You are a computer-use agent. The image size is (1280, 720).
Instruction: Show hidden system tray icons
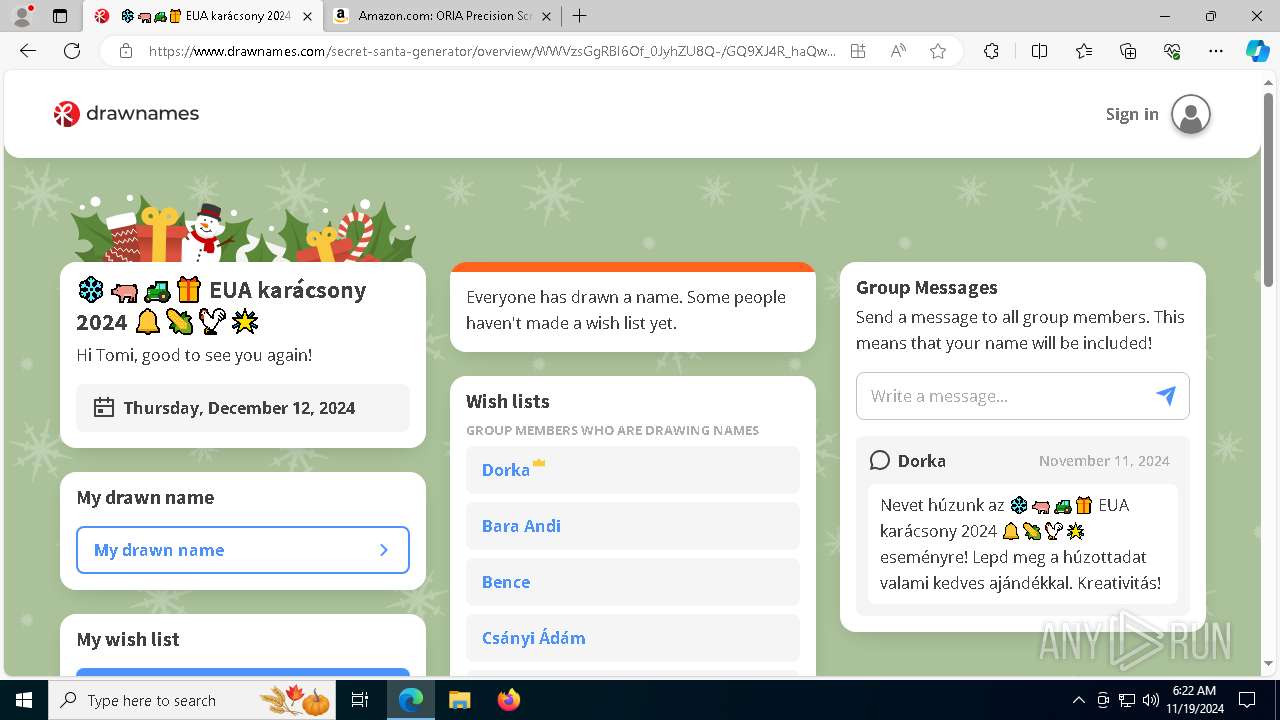[x=1078, y=700]
